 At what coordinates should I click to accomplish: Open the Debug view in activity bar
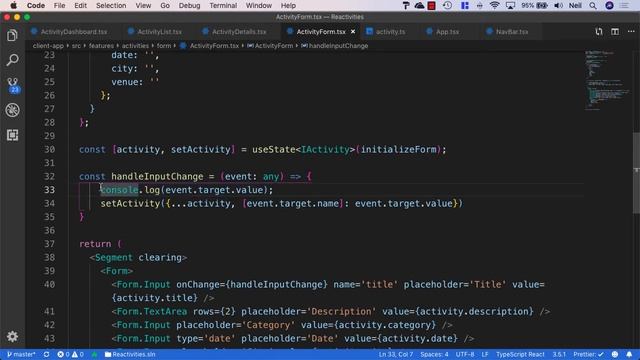[x=12, y=110]
